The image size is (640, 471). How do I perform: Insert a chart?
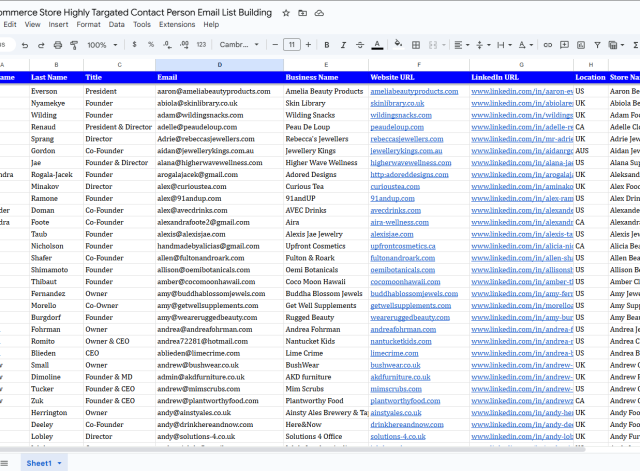point(581,45)
